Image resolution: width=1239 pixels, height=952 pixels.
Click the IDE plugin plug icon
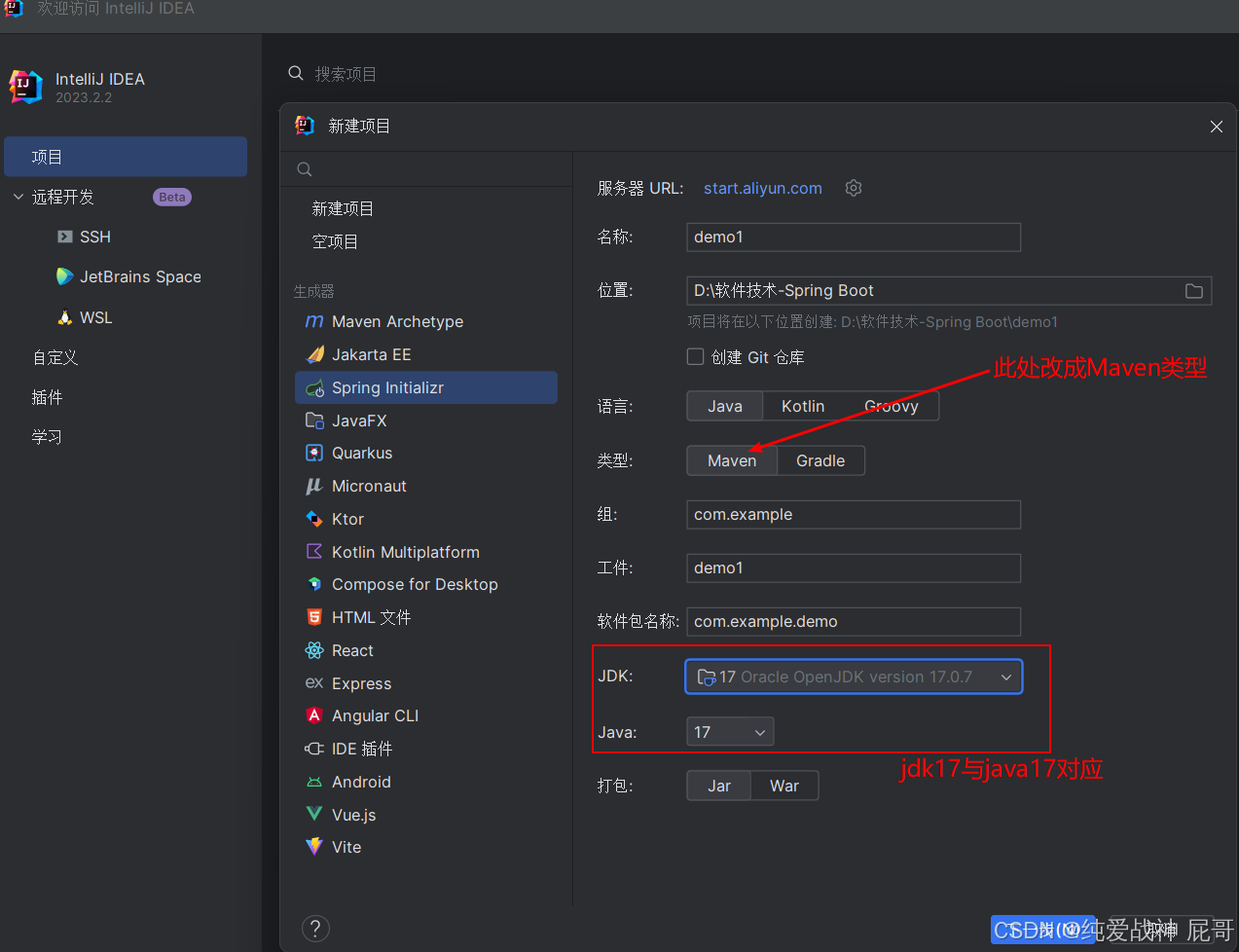click(314, 749)
